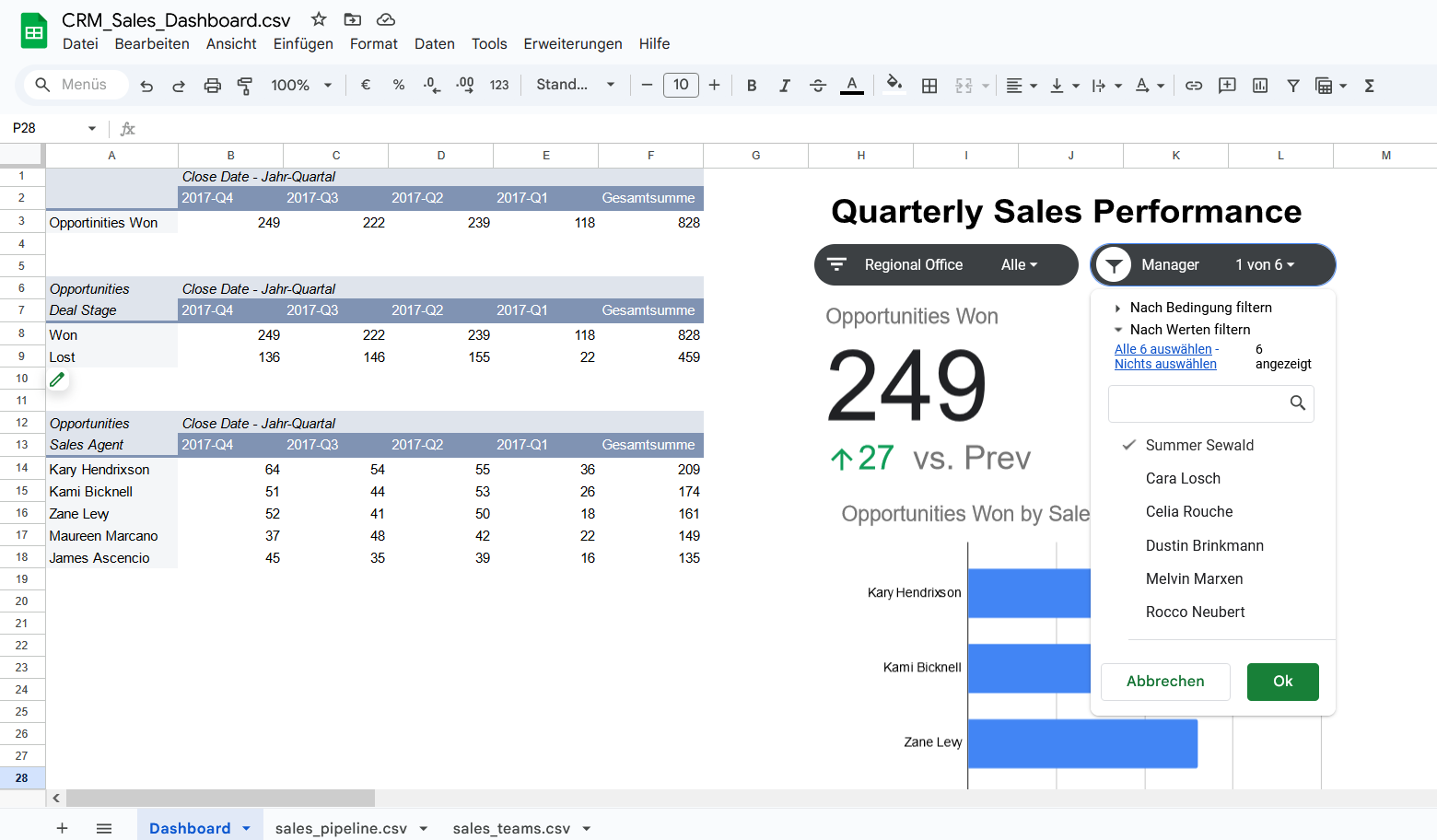Click the print icon in toolbar
The image size is (1437, 840).
tap(212, 86)
